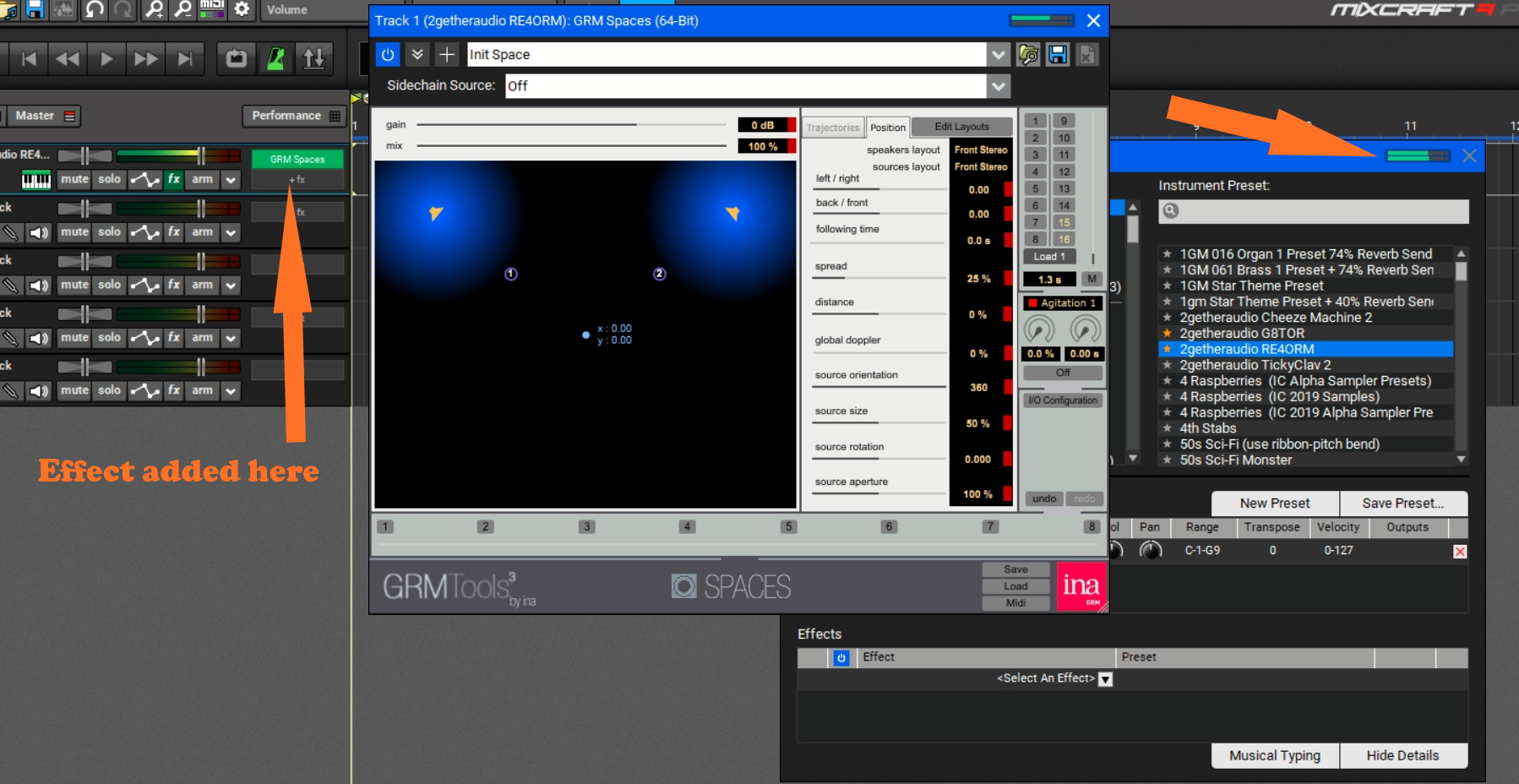Click sources layout Front Stereo value
Screen dimensions: 1519x784
coord(981,166)
